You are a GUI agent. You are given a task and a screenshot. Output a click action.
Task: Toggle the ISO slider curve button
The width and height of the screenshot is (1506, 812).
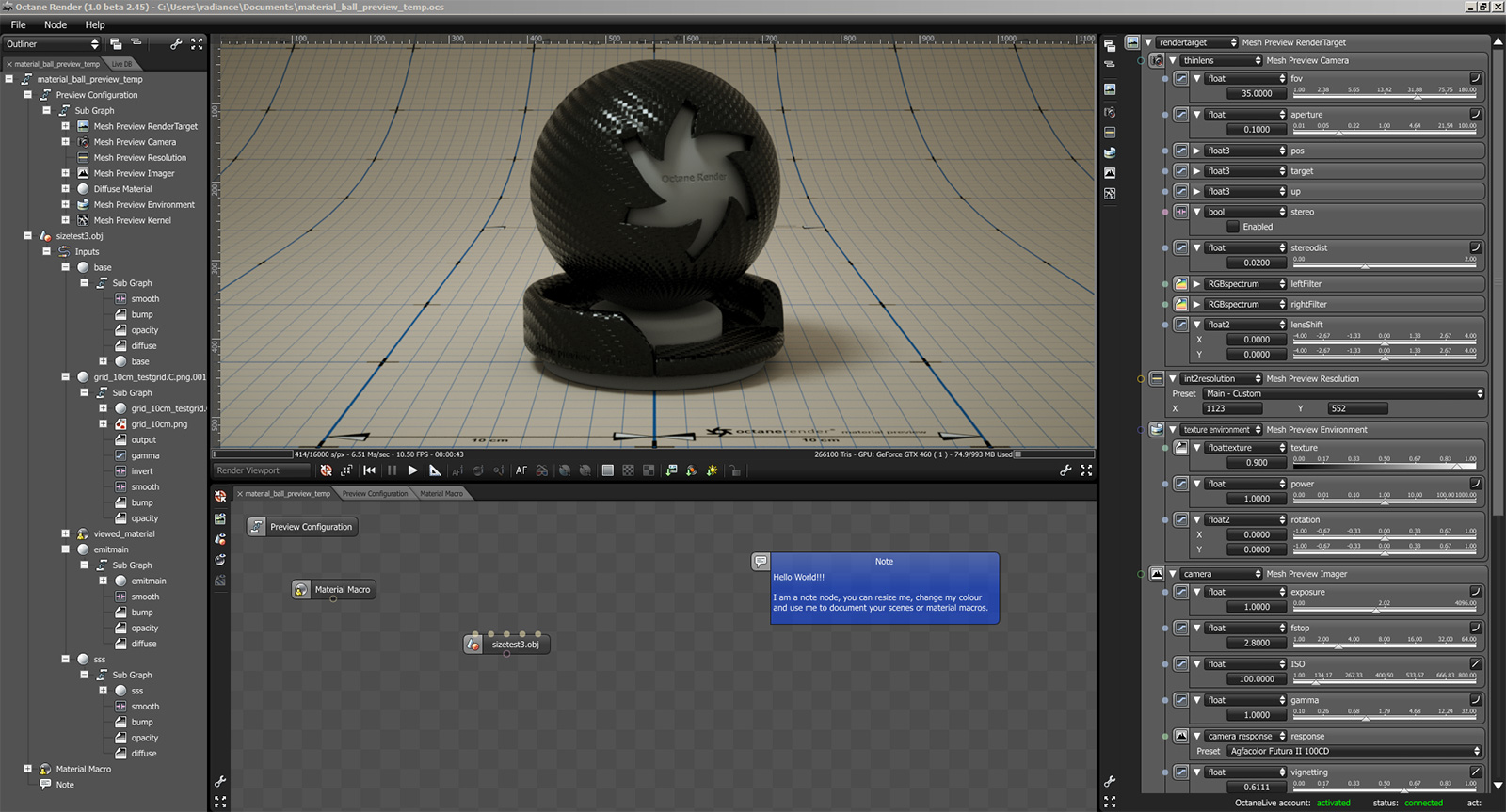click(1476, 663)
